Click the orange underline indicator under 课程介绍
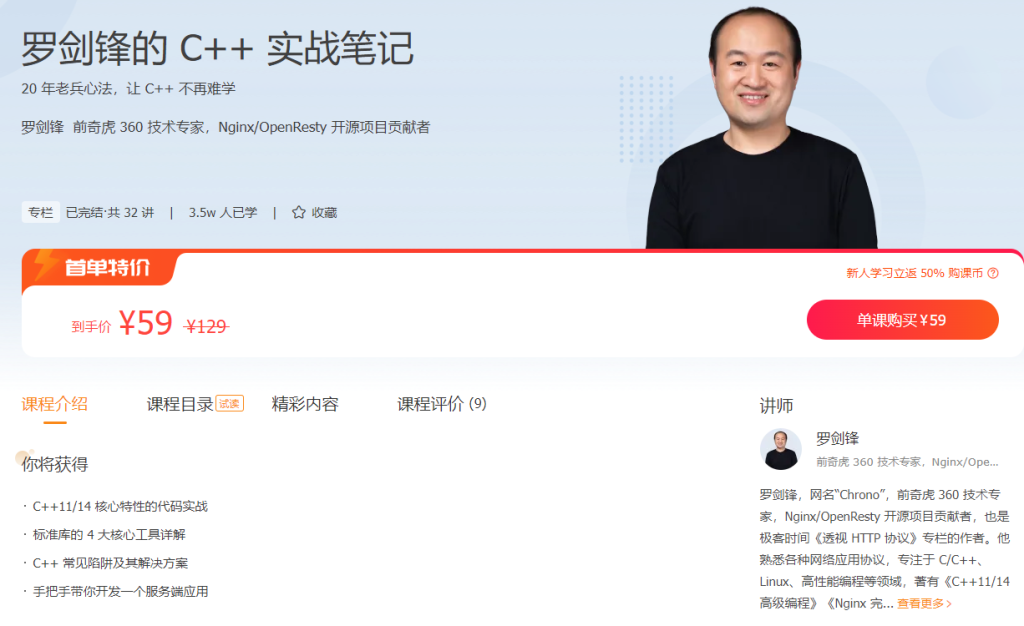The image size is (1024, 626). click(56, 423)
